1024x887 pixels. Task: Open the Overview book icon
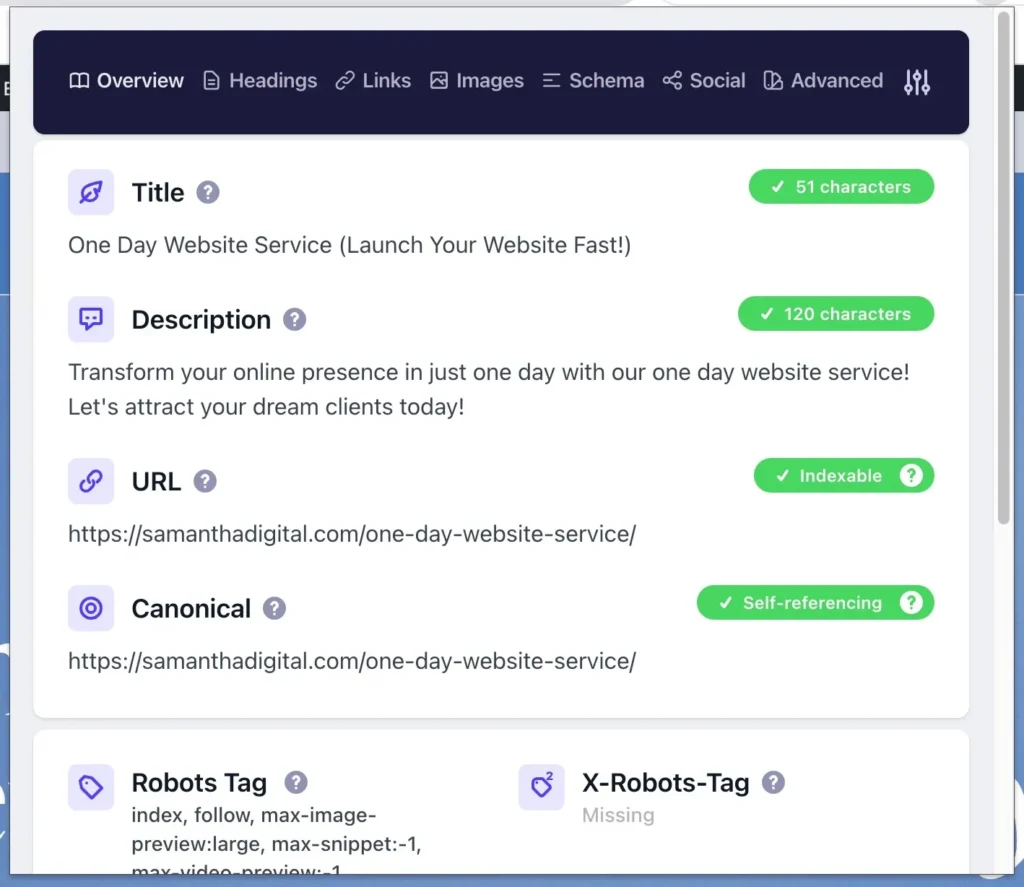pos(78,81)
